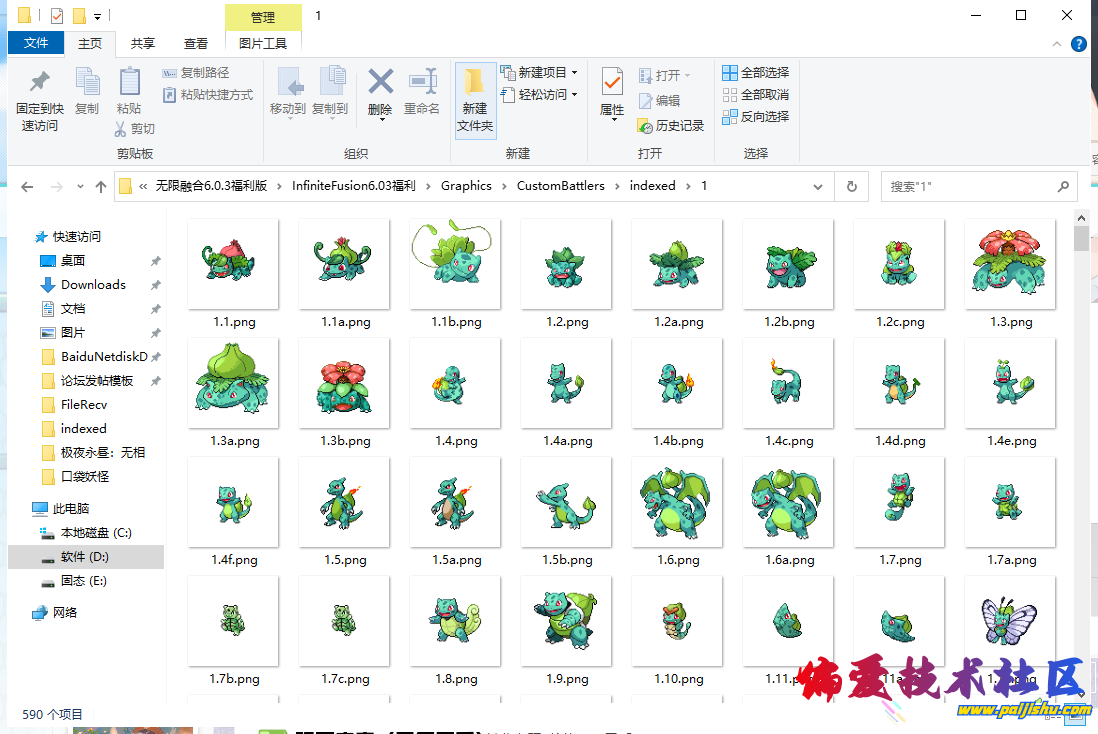Image resolution: width=1098 pixels, height=734 pixels.
Task: Click the CustomBattlers breadcrumb segment
Action: pyautogui.click(x=561, y=186)
